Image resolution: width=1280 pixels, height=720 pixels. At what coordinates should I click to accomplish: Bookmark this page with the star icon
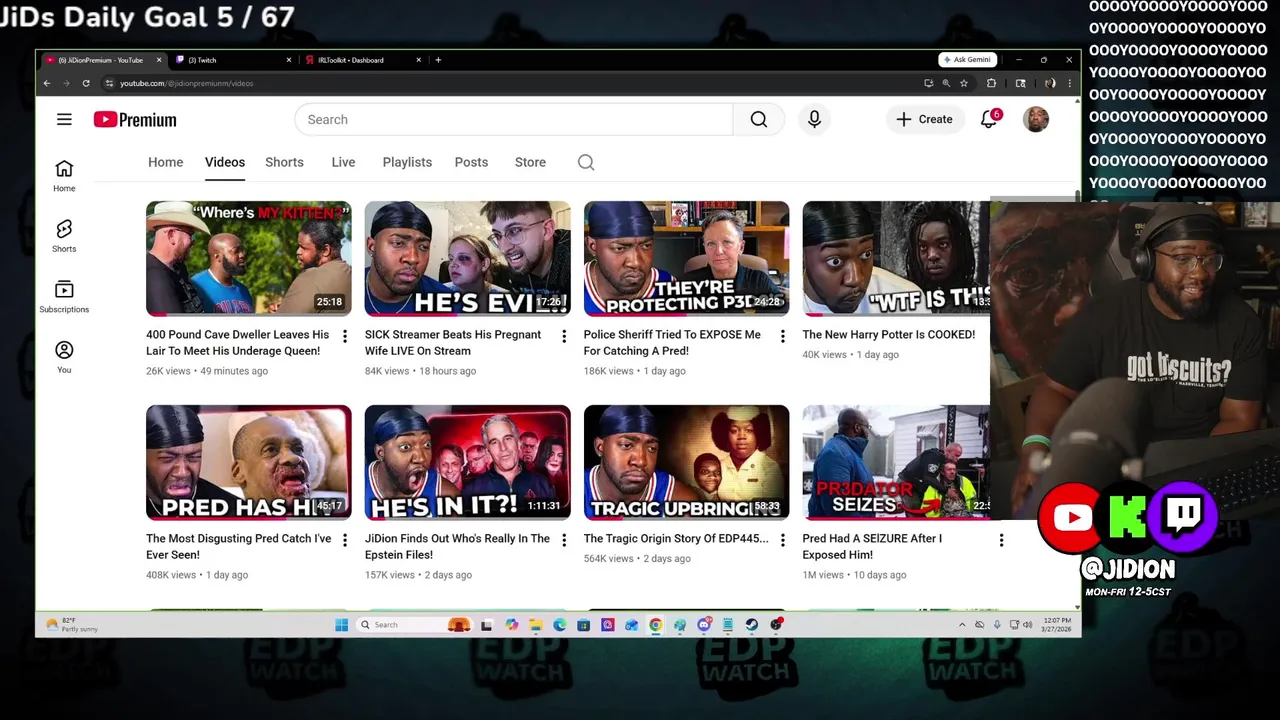click(x=964, y=83)
